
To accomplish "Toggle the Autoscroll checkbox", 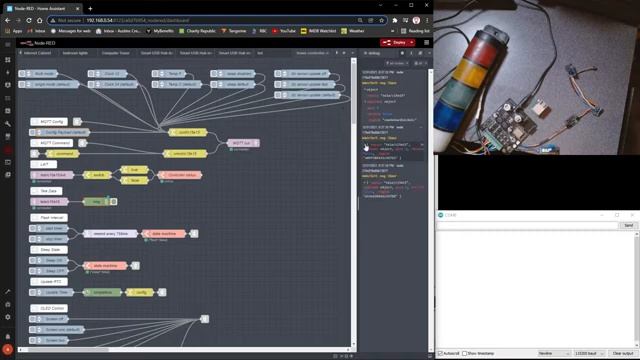I will point(440,353).
